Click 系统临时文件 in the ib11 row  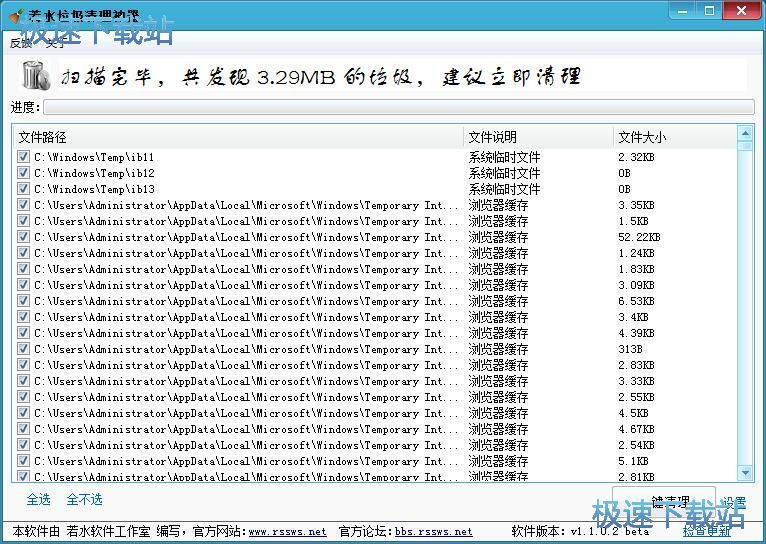(x=504, y=157)
